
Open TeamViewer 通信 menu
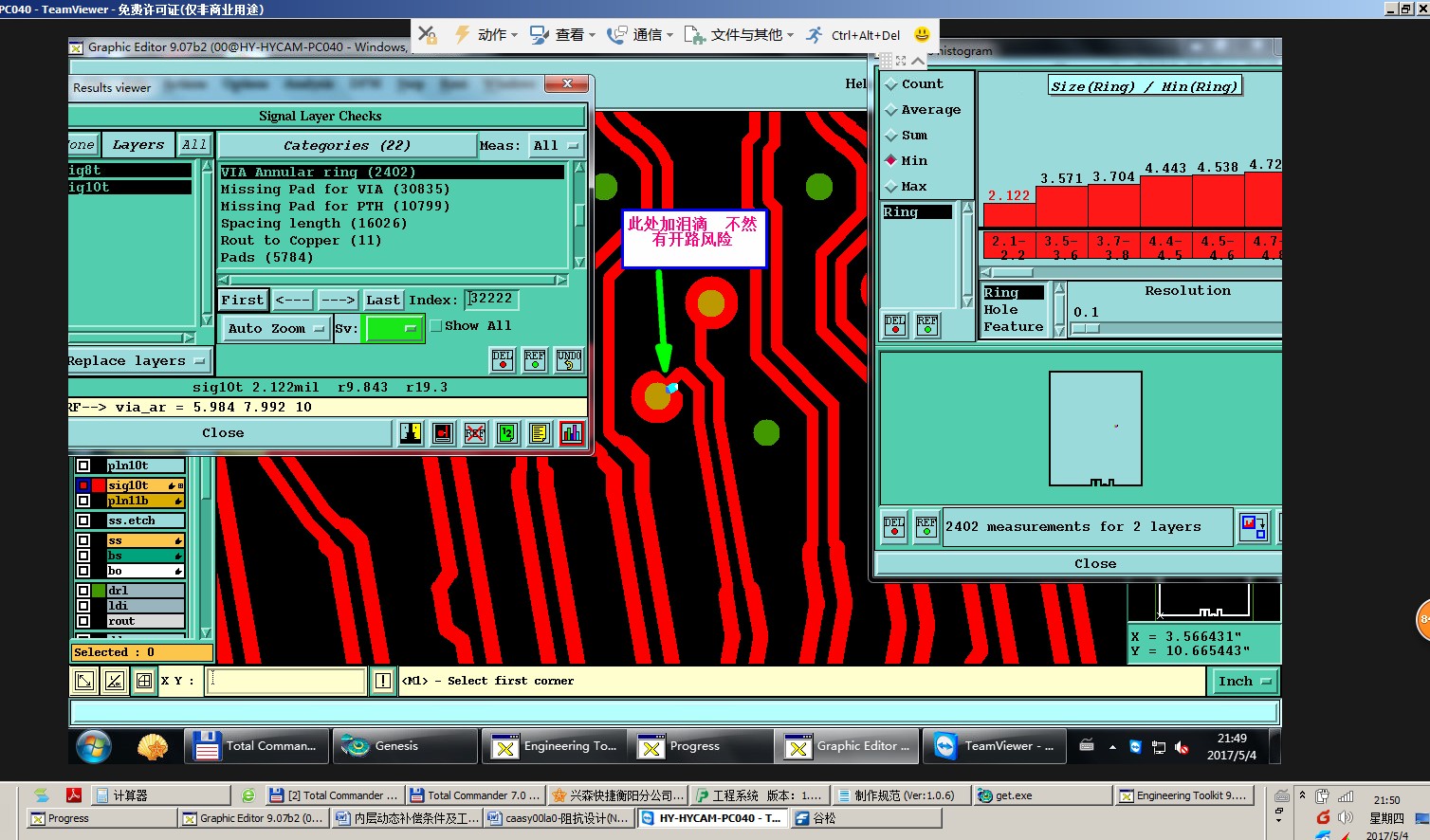point(640,35)
